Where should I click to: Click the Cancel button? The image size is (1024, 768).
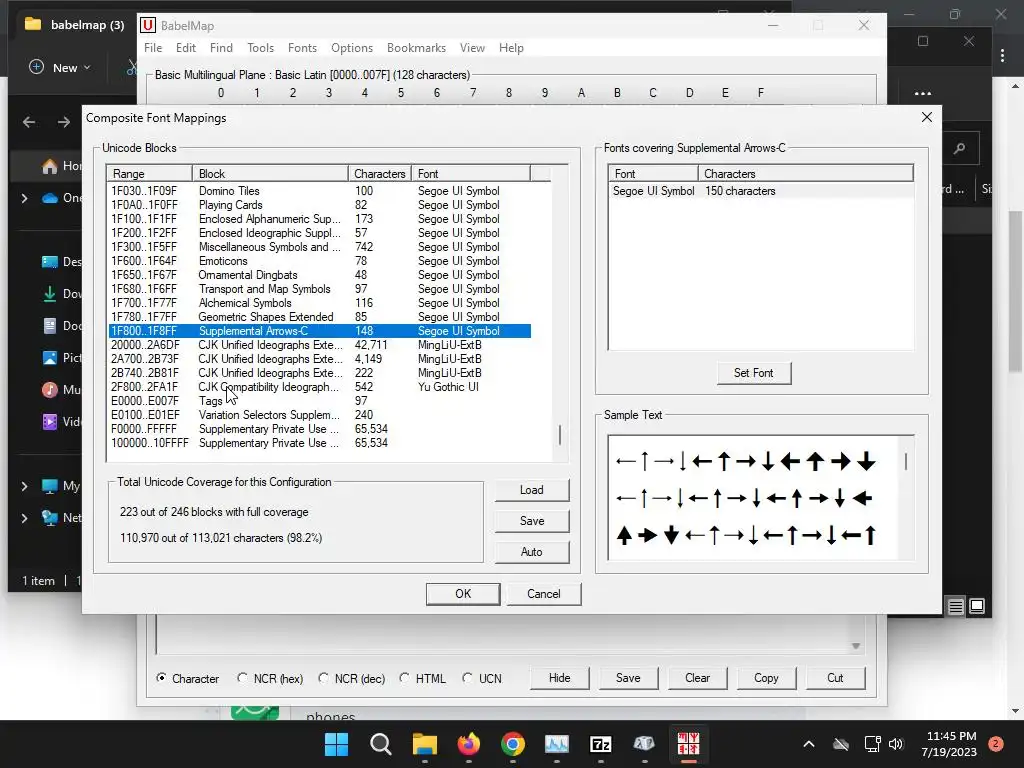[543, 594]
